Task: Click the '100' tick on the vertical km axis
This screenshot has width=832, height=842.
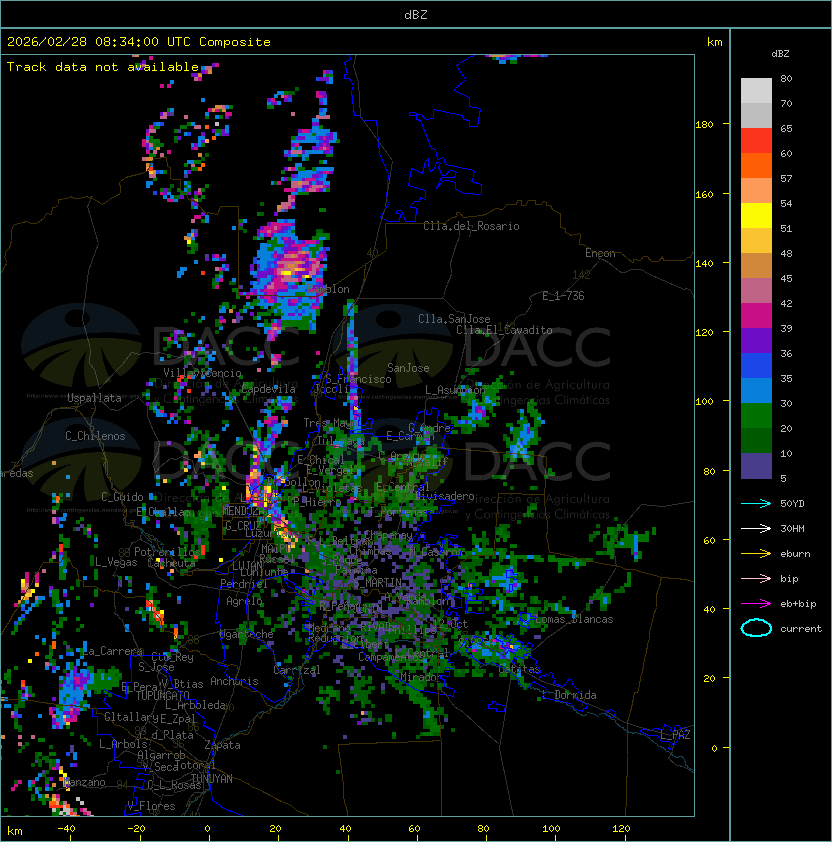Action: coord(704,402)
